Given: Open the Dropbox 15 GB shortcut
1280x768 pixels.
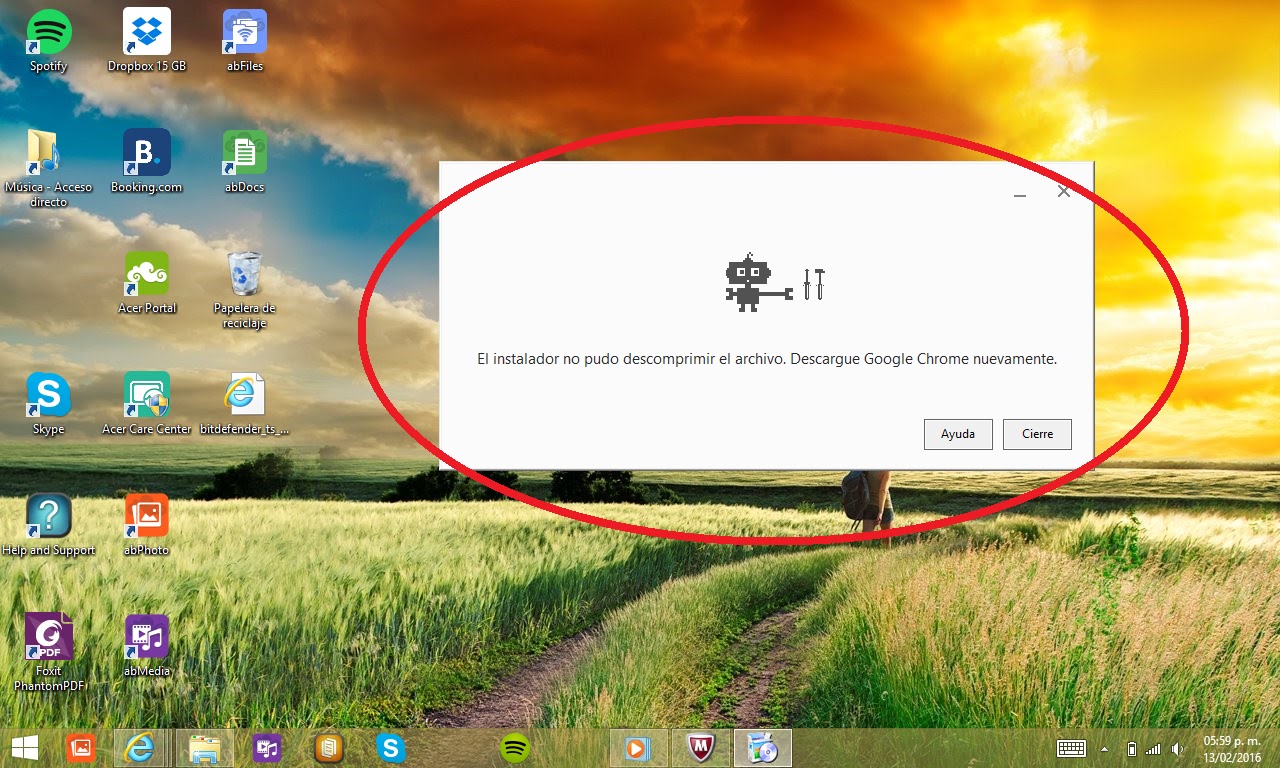Looking at the screenshot, I should (x=147, y=41).
